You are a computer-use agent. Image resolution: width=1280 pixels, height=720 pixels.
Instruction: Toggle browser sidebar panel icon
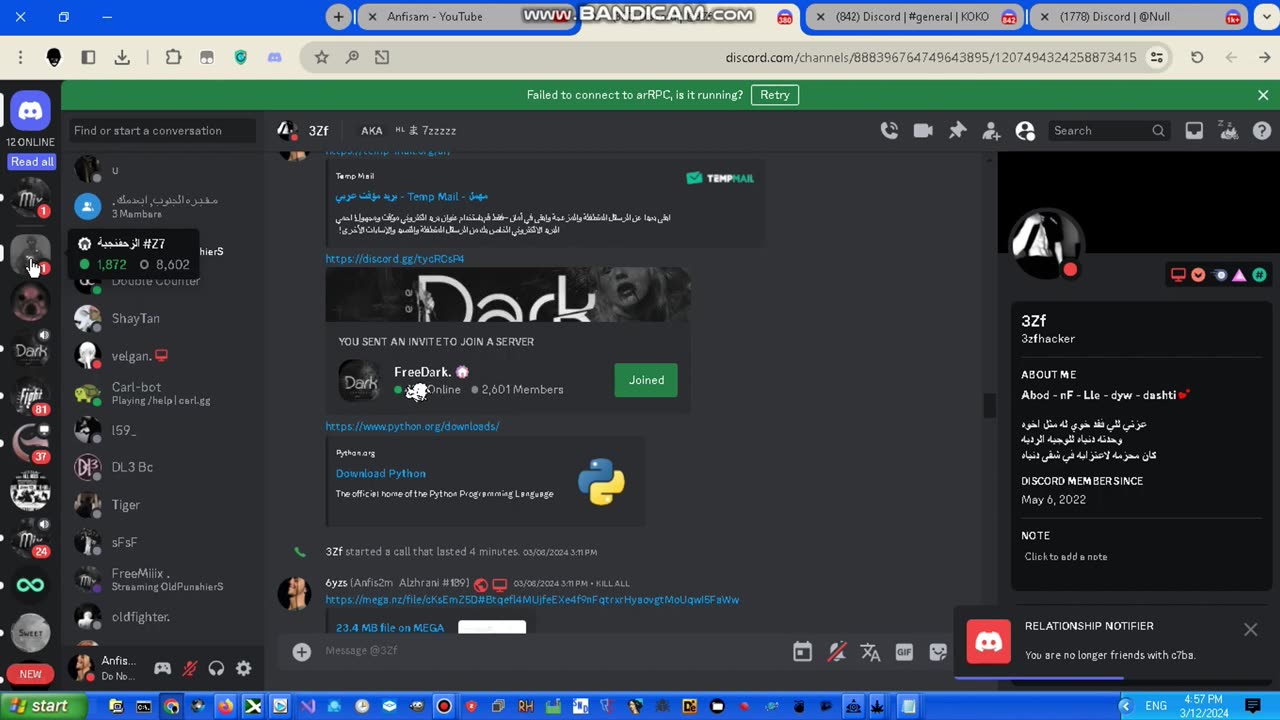click(88, 57)
